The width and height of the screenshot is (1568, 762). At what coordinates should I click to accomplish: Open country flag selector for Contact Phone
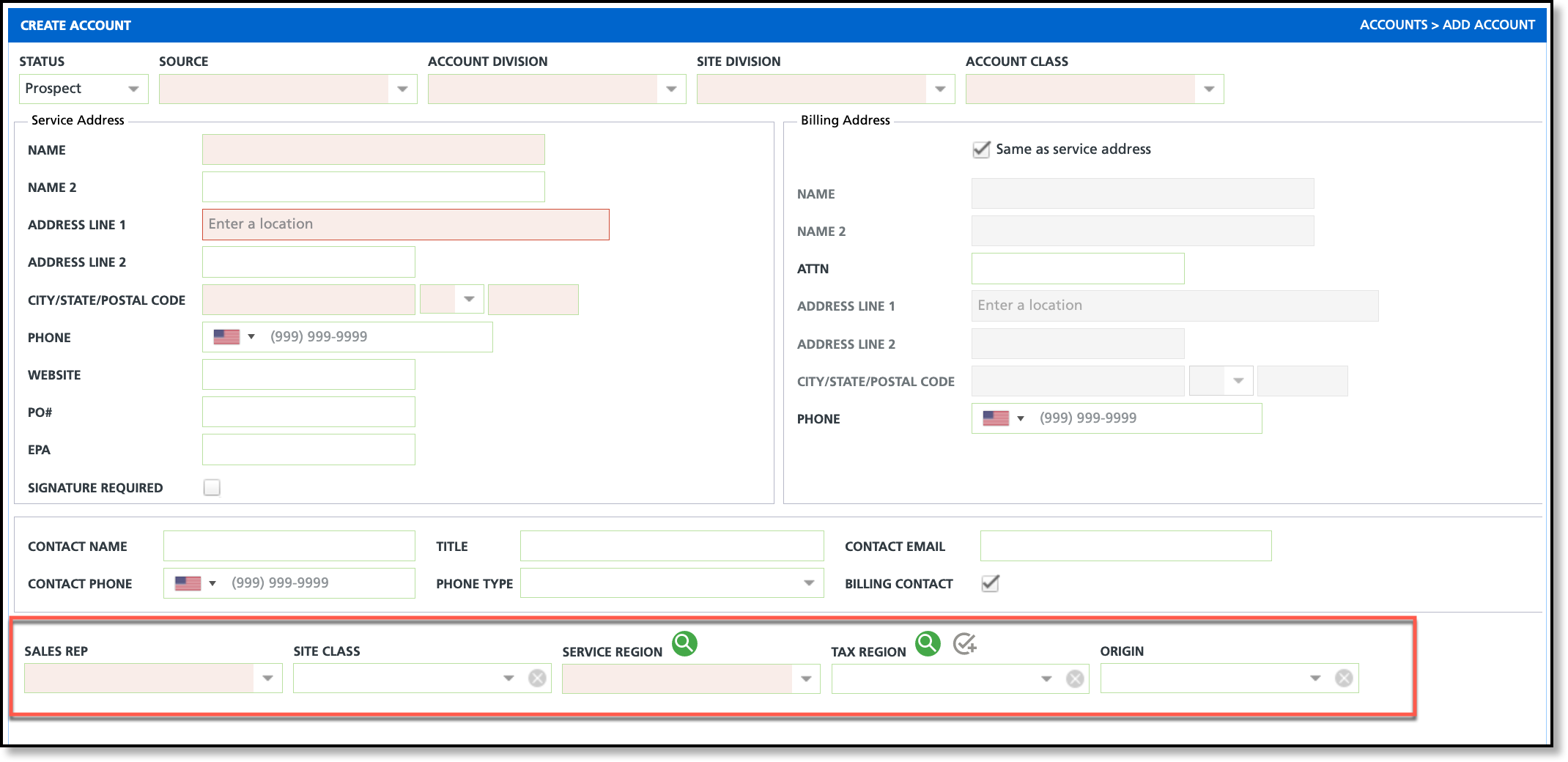(x=195, y=583)
